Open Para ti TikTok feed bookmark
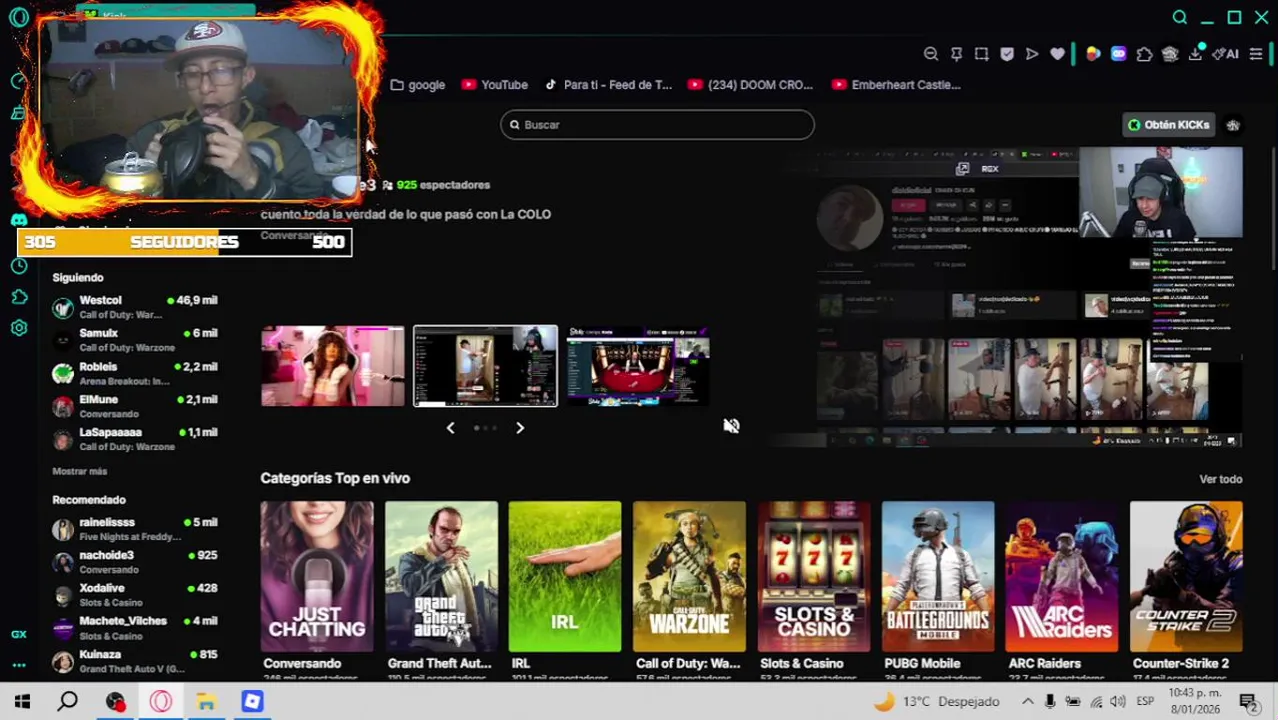1278x720 pixels. coord(608,85)
